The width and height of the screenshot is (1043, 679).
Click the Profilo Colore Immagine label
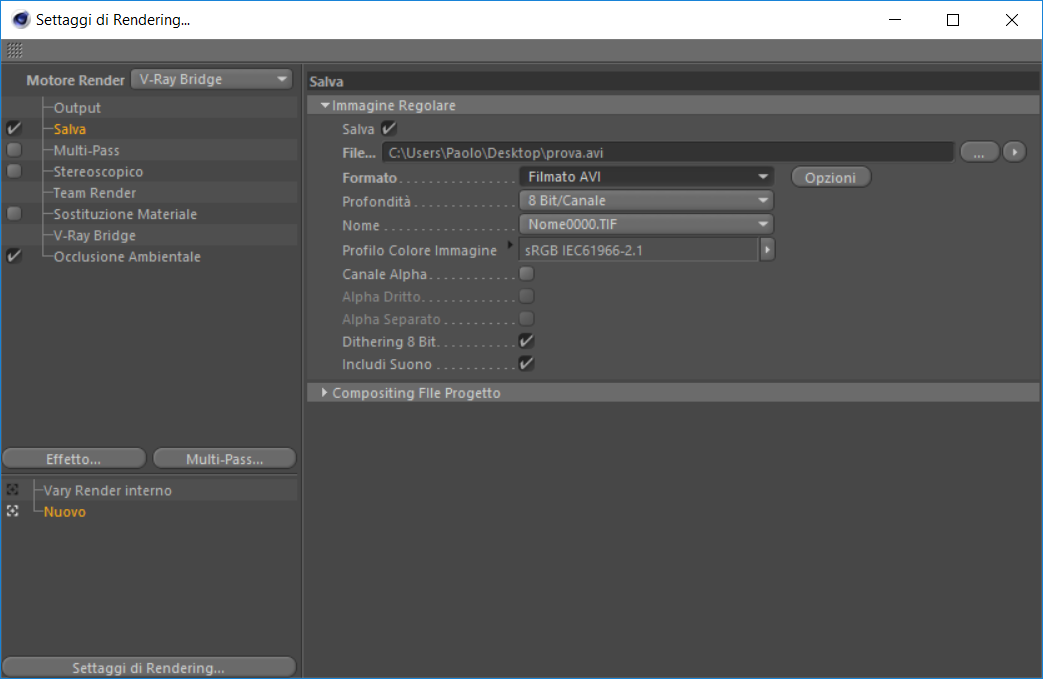[x=420, y=250]
